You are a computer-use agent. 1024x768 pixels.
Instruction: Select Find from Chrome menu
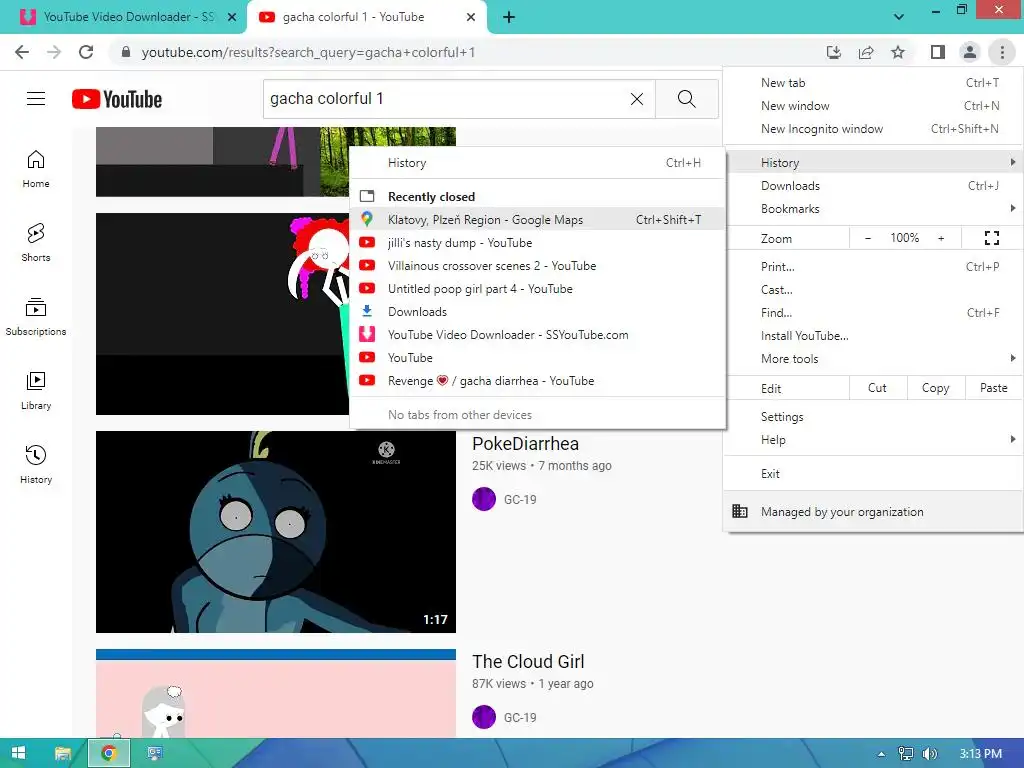point(874,313)
